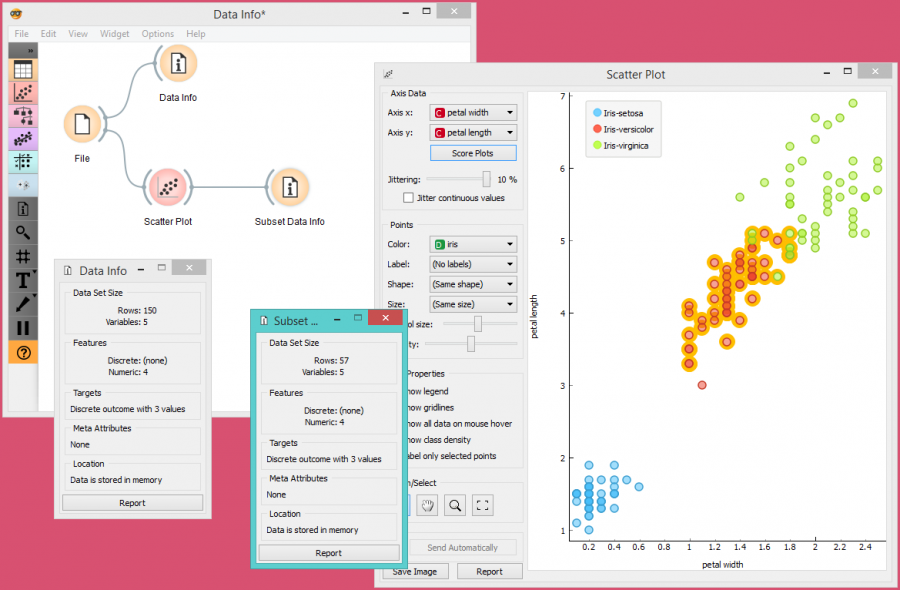The image size is (900, 590).
Task: Open the Options menu in Data Info window
Action: (x=157, y=33)
